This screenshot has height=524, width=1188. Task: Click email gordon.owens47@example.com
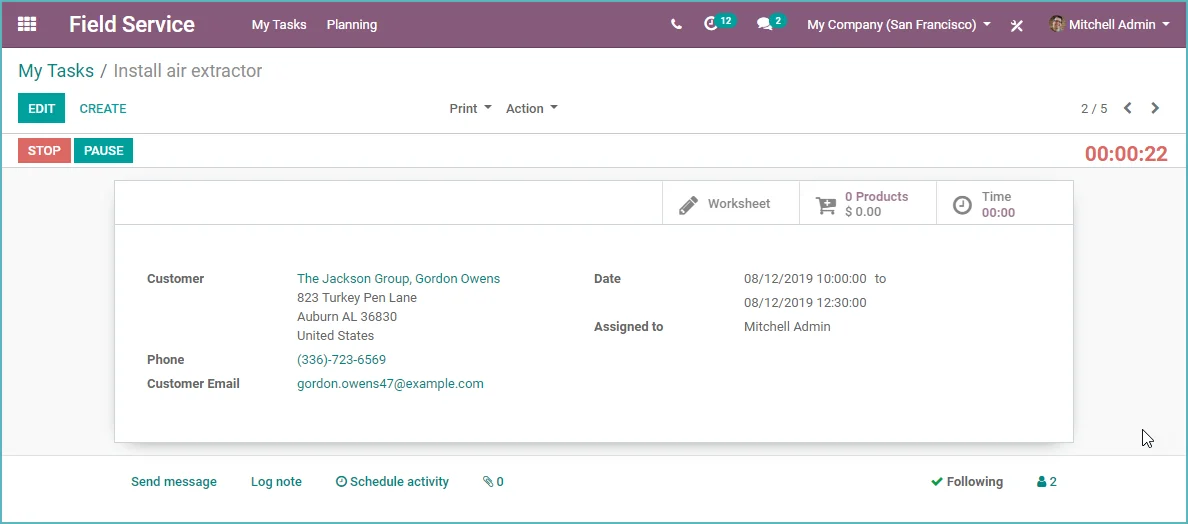tap(390, 384)
